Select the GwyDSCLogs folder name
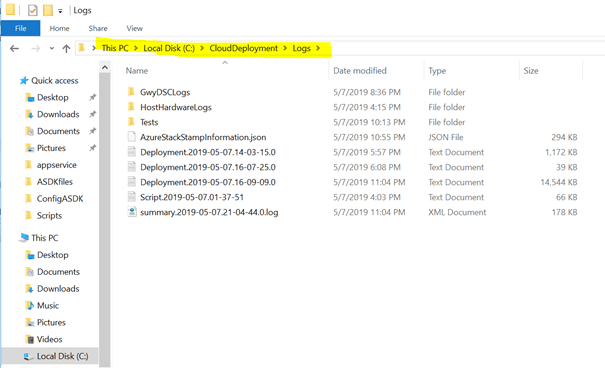 coord(165,92)
